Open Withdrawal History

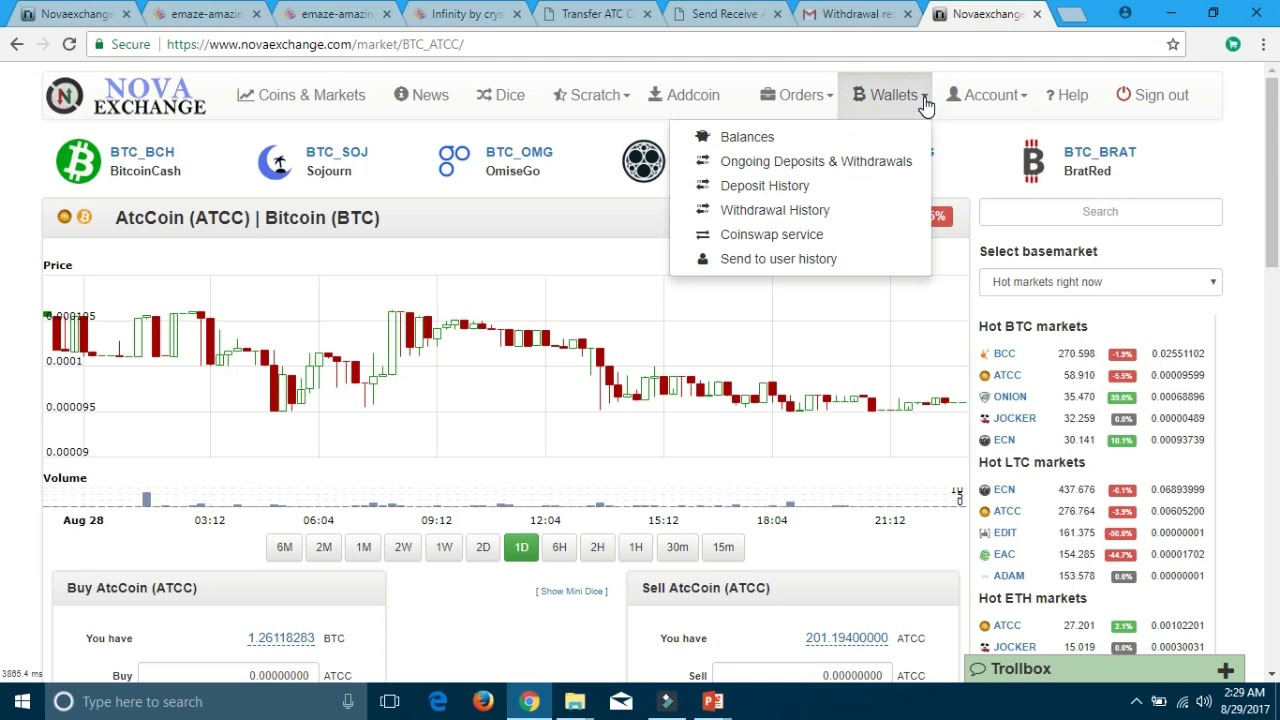click(775, 210)
